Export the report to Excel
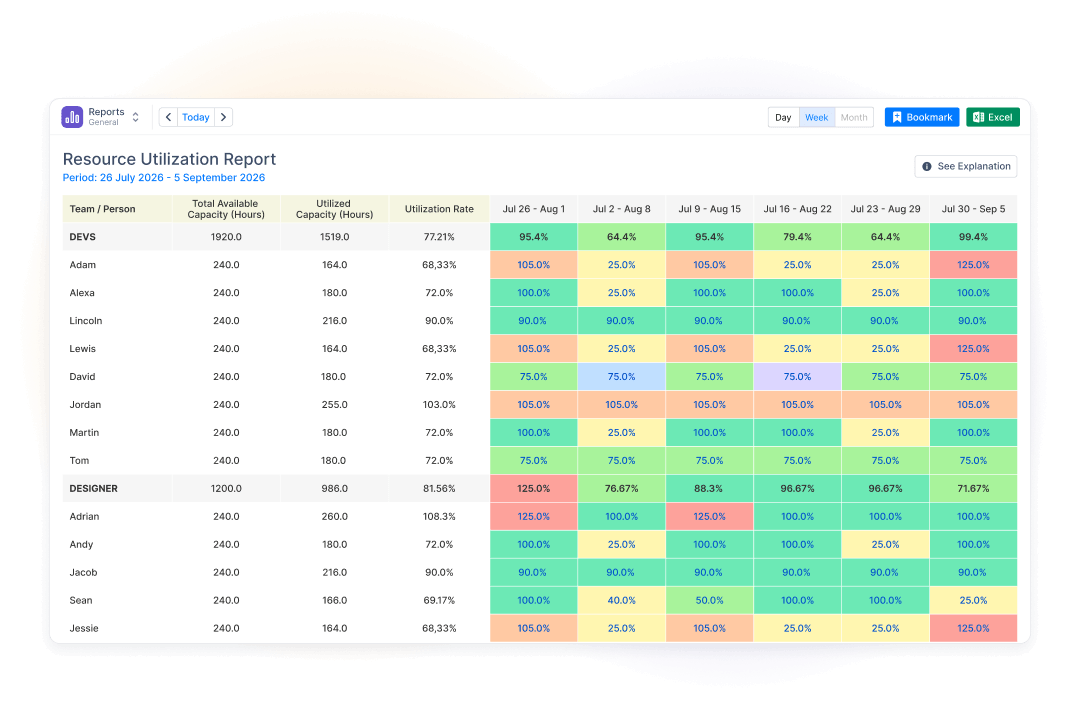 point(993,117)
